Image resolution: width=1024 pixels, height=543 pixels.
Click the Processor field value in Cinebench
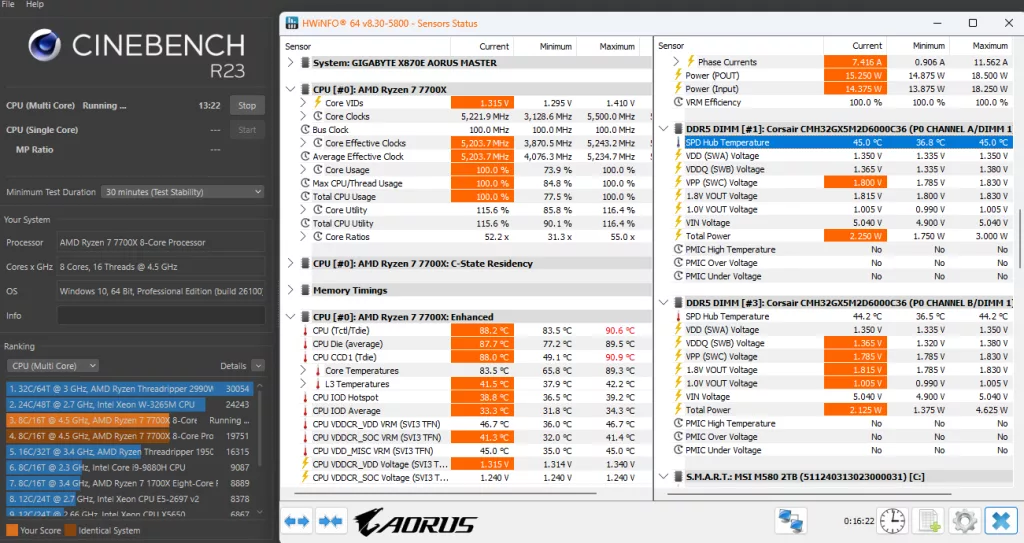[161, 242]
